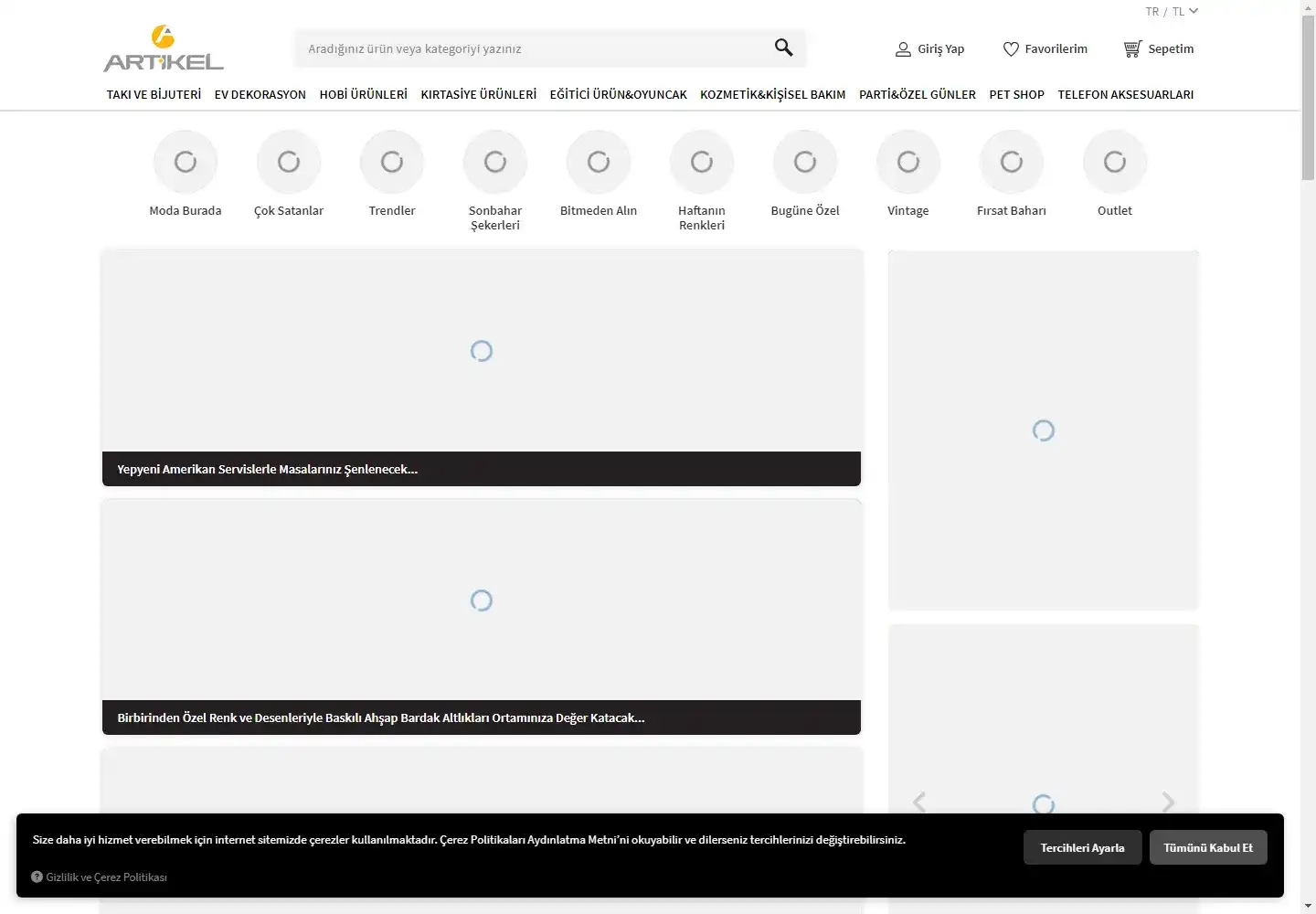
Task: Click the Giriş Yap login link
Action: (x=941, y=49)
